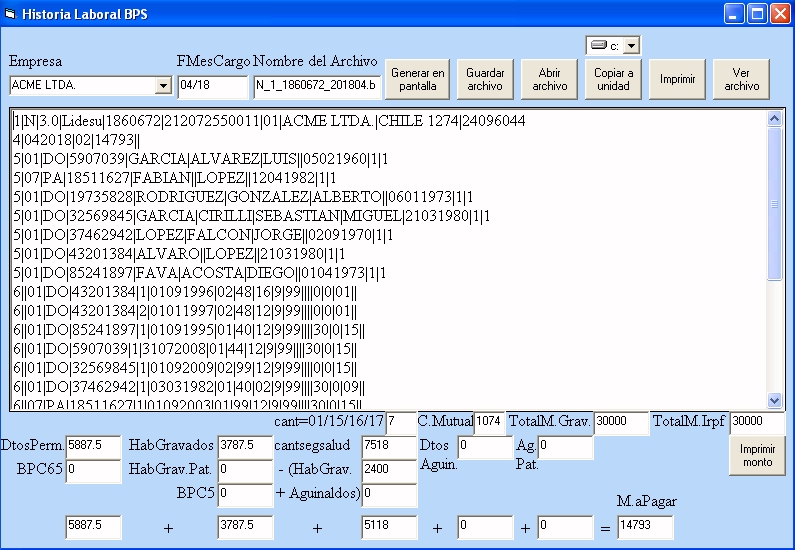The image size is (795, 550).
Task: Open the file with Ver archivo
Action: (x=741, y=80)
